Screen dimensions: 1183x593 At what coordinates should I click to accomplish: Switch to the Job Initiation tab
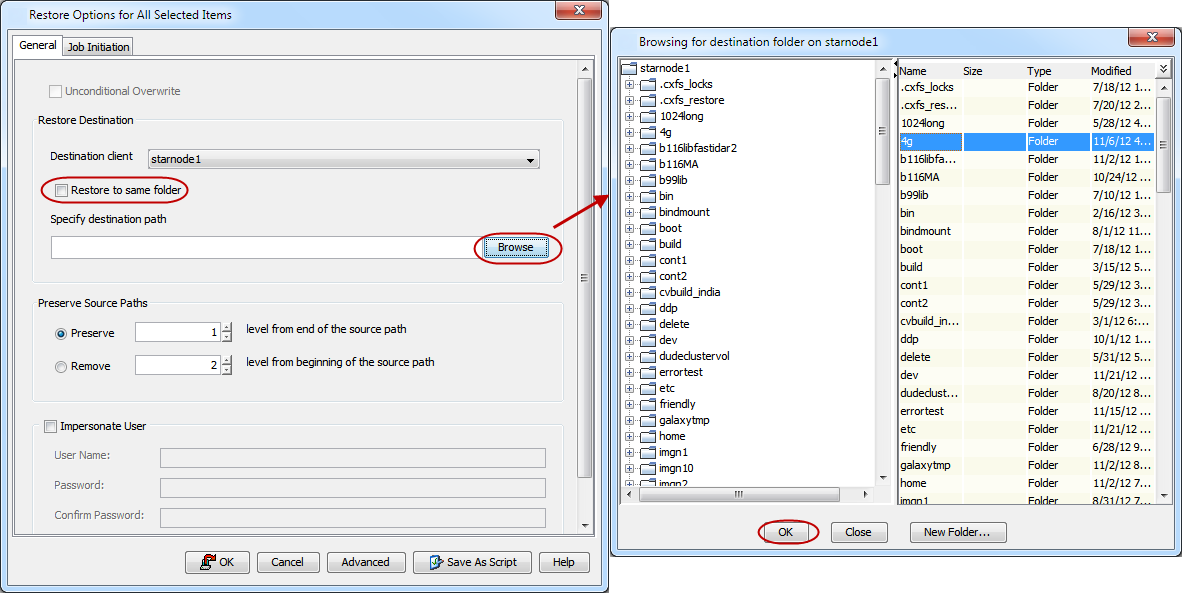(97, 46)
